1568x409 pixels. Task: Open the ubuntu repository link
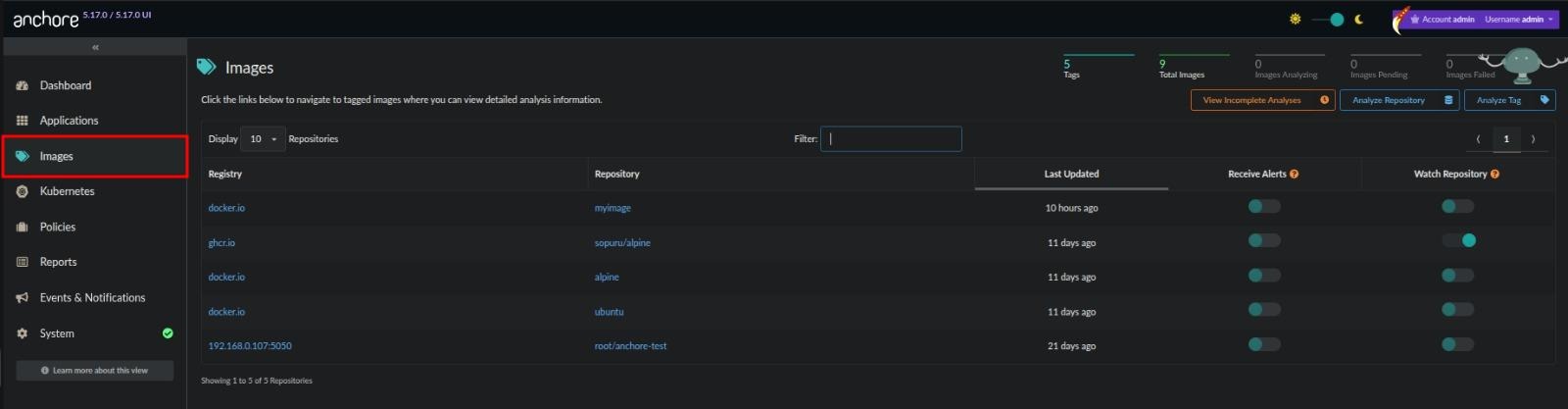click(x=609, y=312)
